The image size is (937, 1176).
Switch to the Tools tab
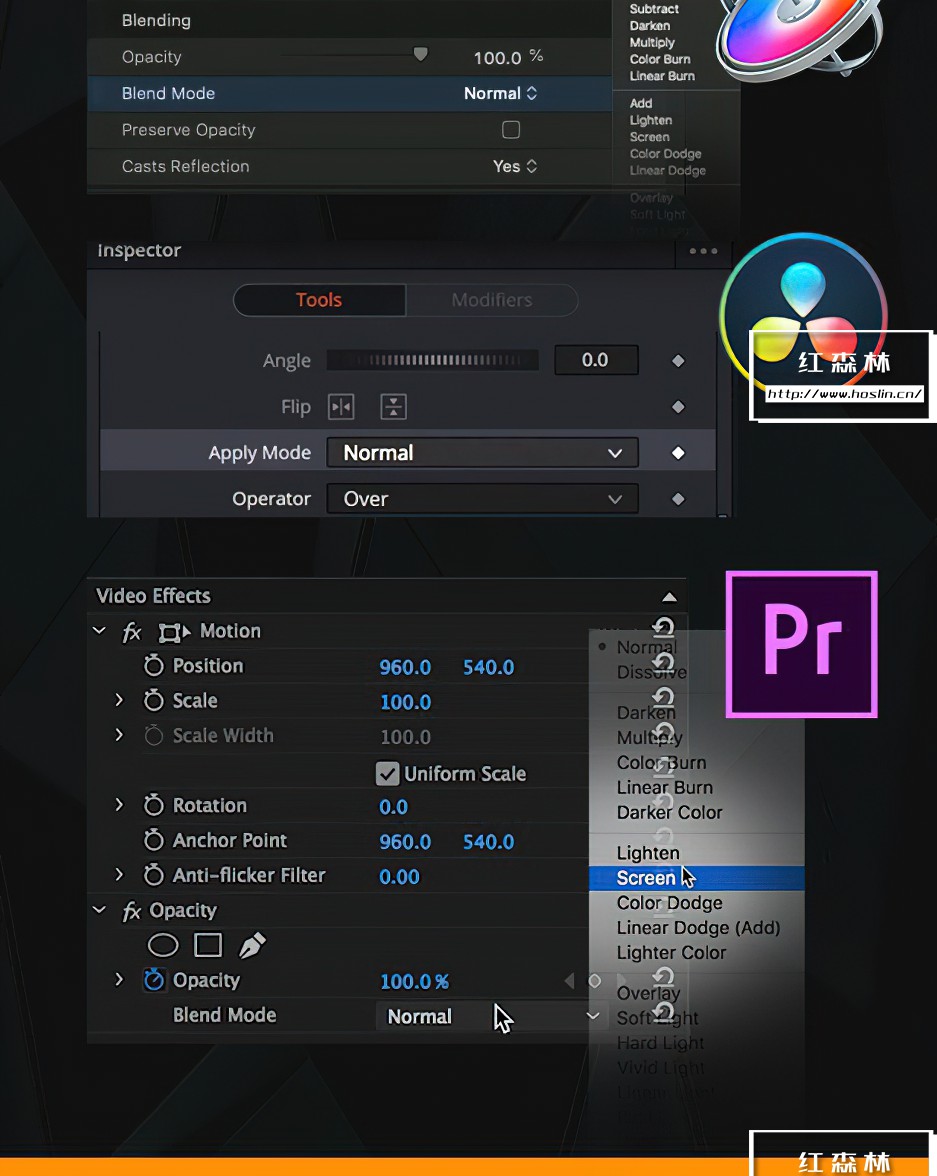tap(320, 300)
